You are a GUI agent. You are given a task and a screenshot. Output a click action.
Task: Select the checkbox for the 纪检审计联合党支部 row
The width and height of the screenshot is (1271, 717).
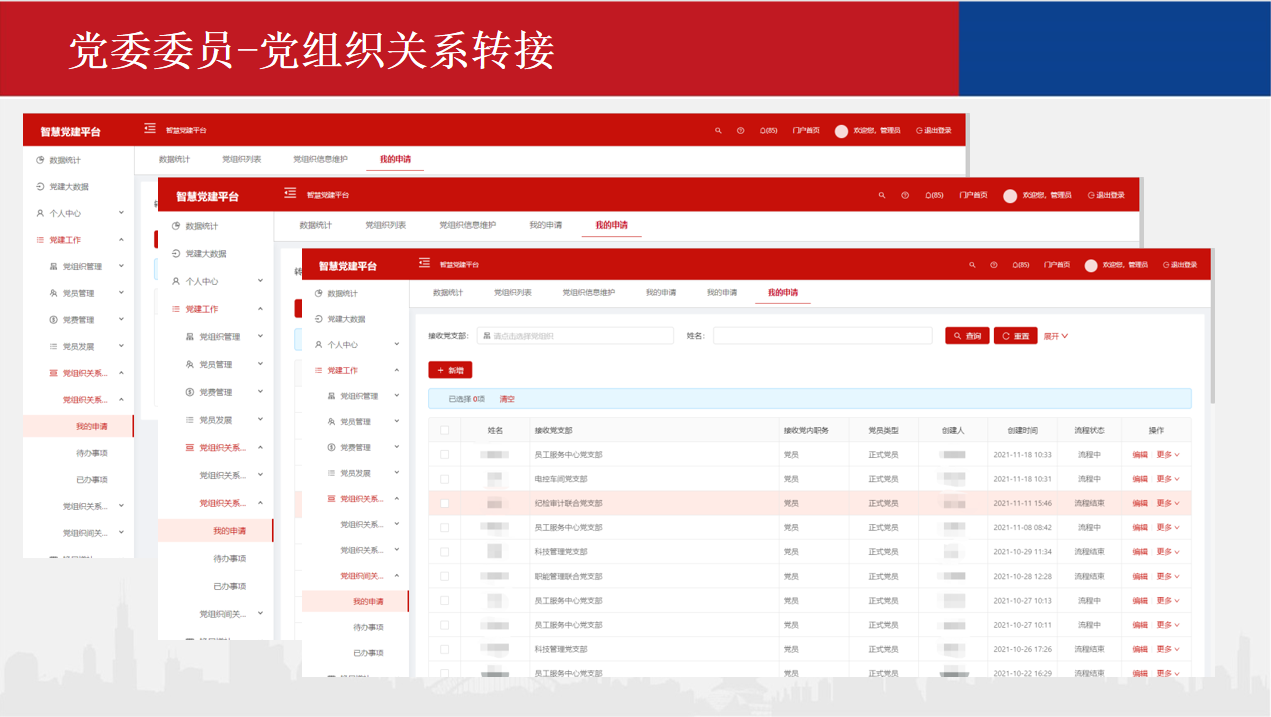click(x=444, y=503)
